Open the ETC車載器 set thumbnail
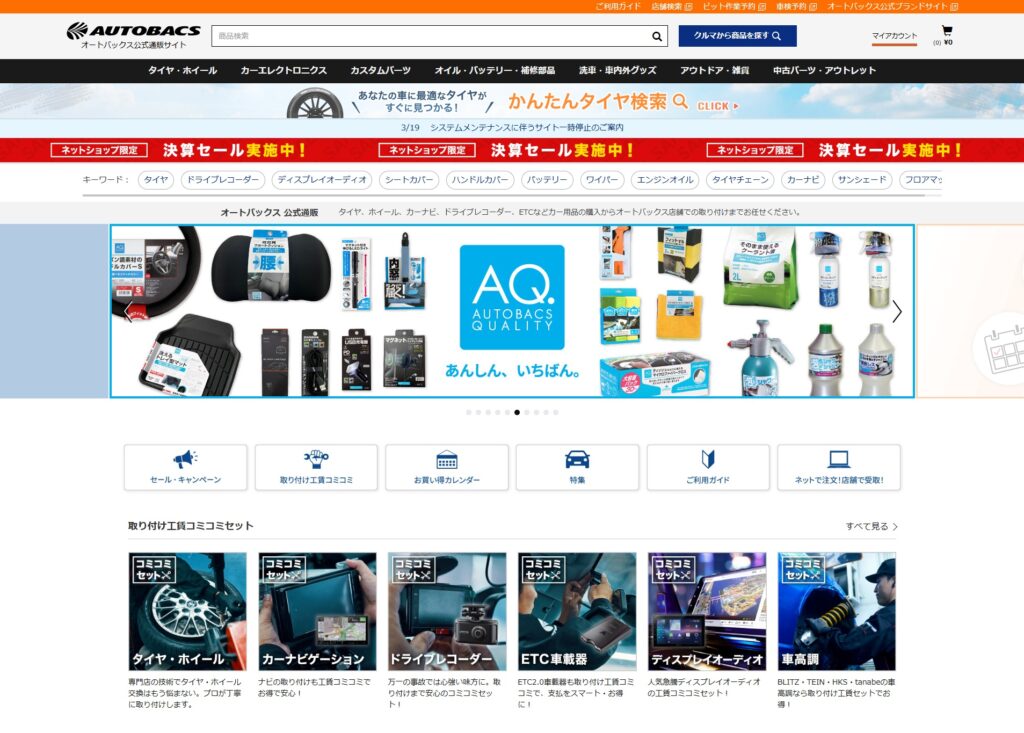The image size is (1024, 733). point(577,611)
